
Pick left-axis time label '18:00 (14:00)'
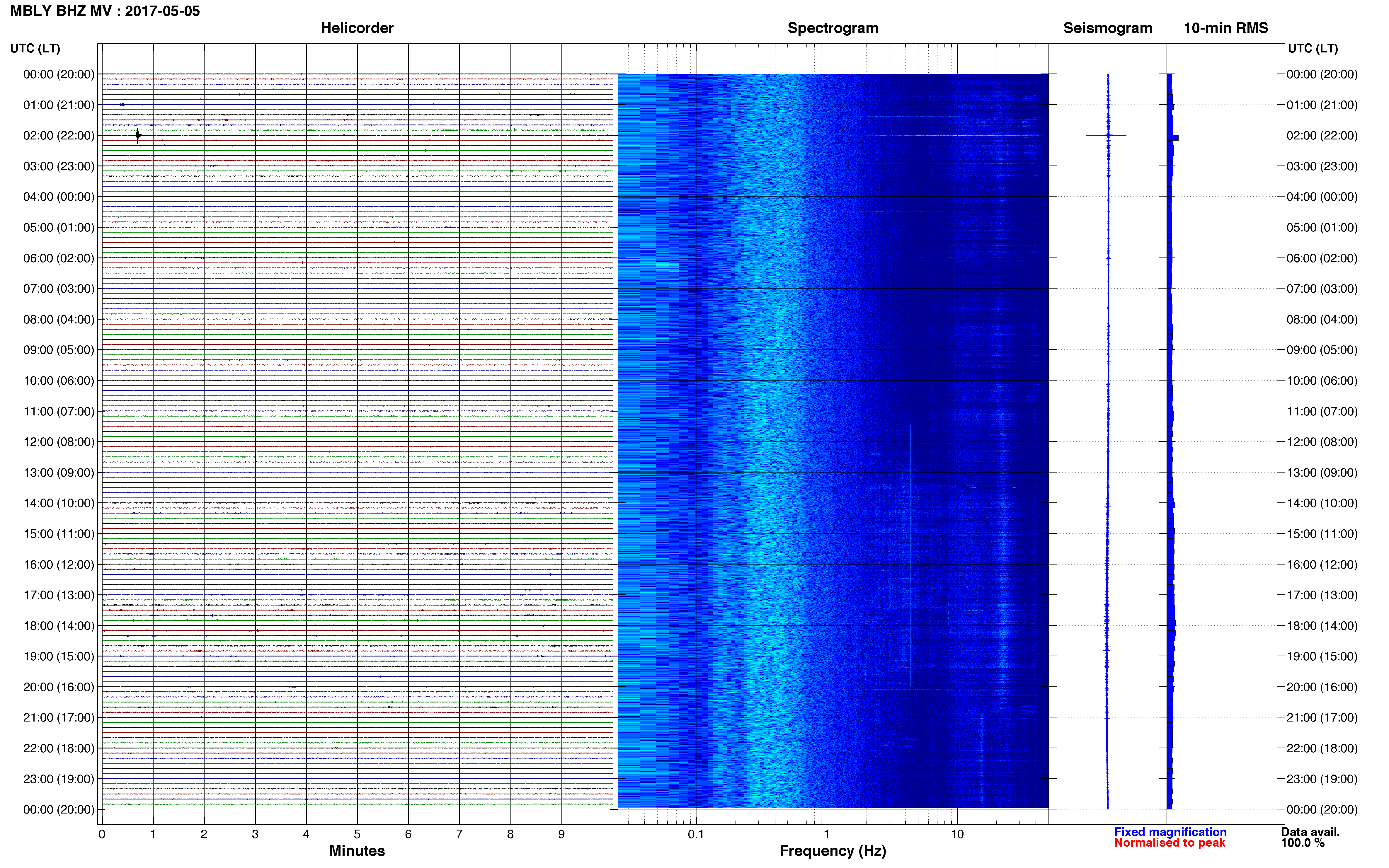click(59, 626)
